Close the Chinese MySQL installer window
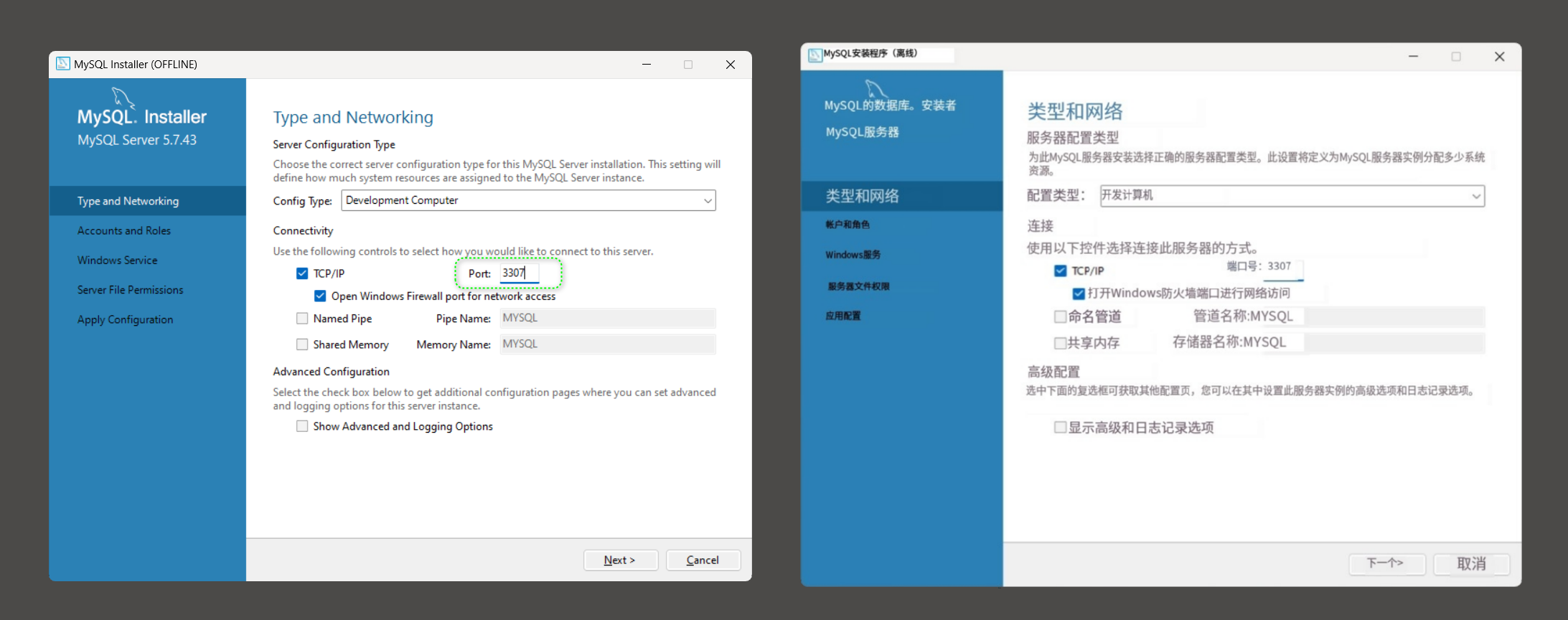 tap(1499, 56)
